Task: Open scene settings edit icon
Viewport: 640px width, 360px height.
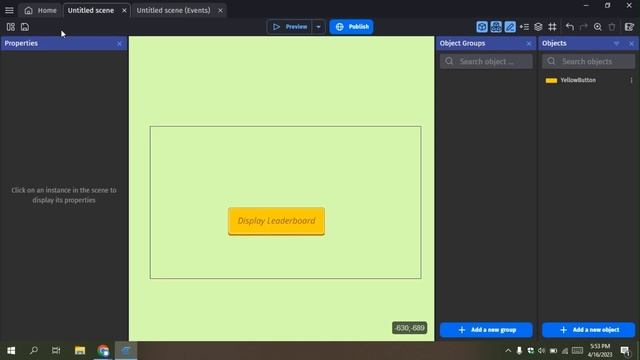Action: tap(629, 27)
